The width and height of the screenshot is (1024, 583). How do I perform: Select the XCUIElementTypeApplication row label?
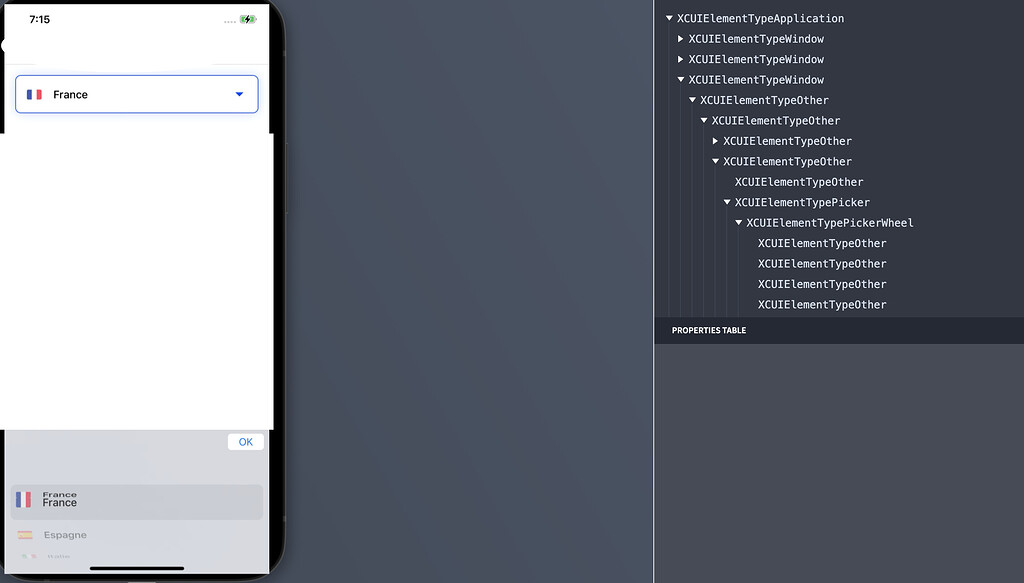(760, 18)
